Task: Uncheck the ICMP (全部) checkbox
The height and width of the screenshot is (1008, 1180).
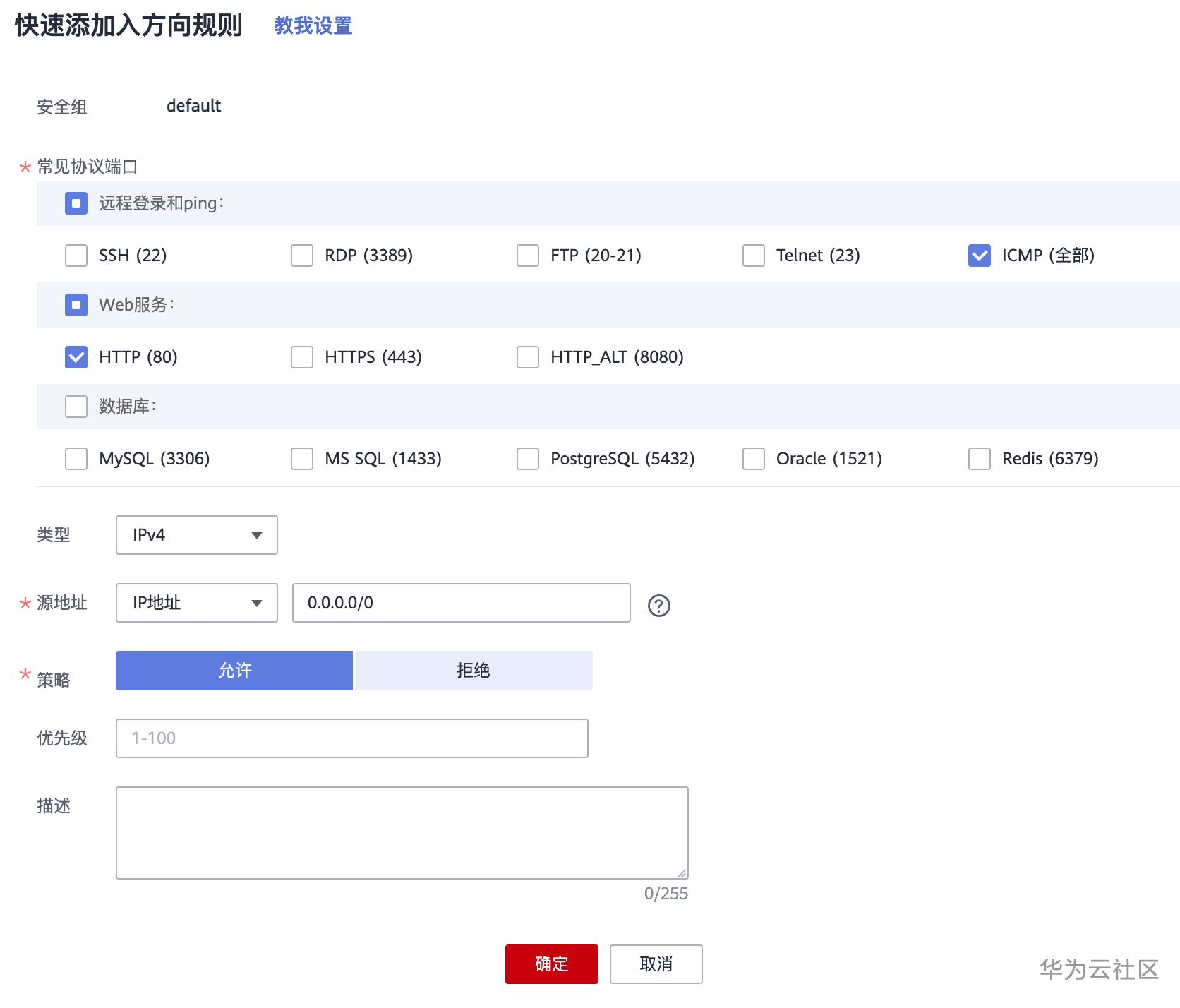Action: [980, 256]
